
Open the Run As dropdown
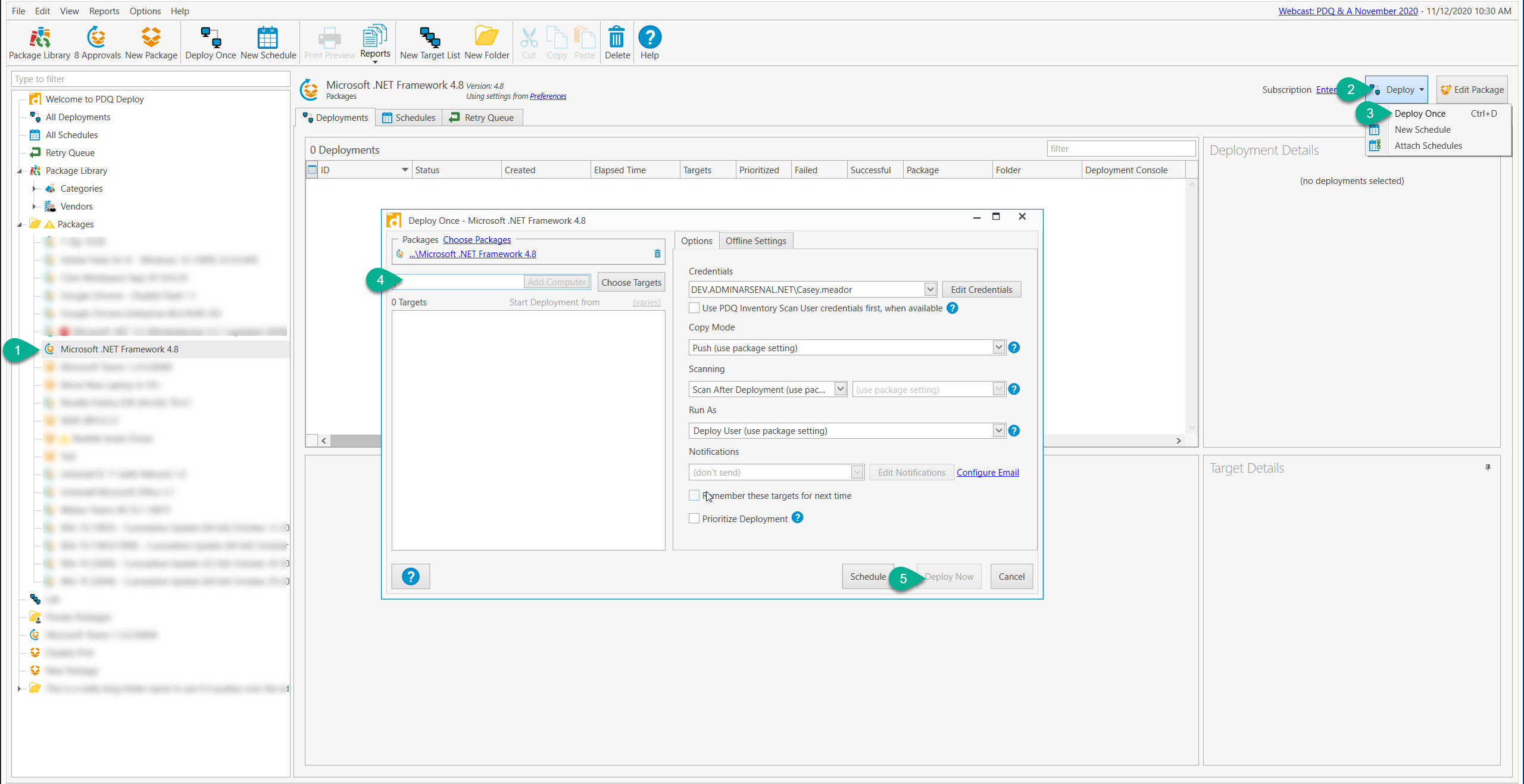point(998,431)
